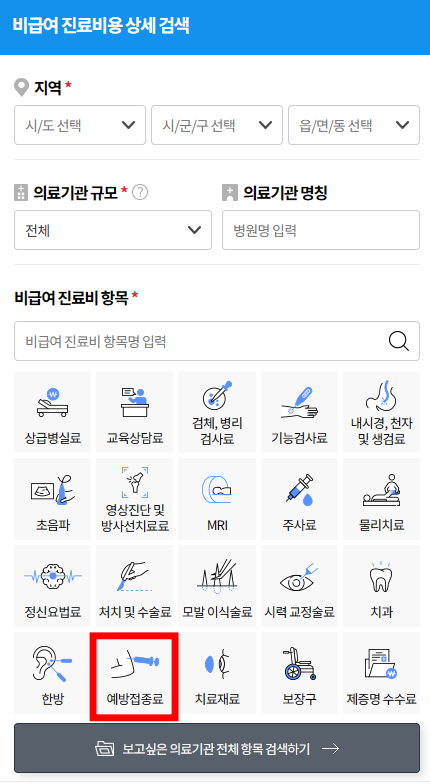Select the 한방 ear acupuncture category
The width and height of the screenshot is (430, 784).
(x=52, y=673)
